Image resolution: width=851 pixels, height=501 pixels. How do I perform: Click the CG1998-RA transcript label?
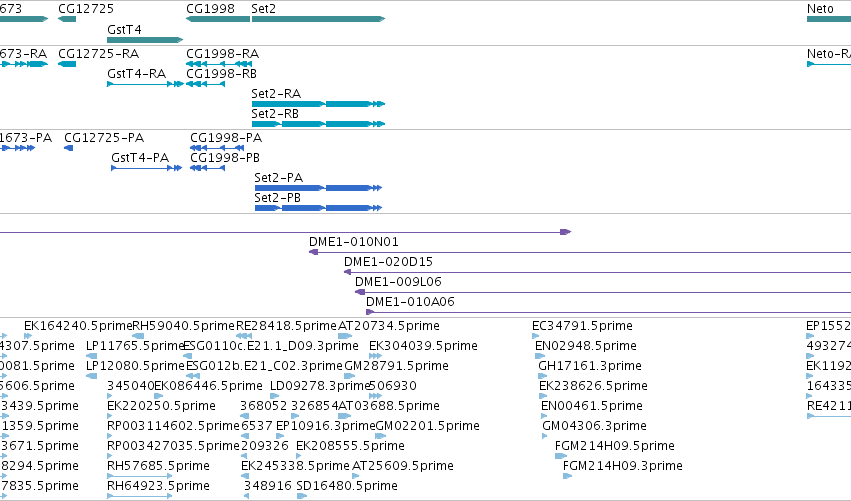click(x=223, y=54)
